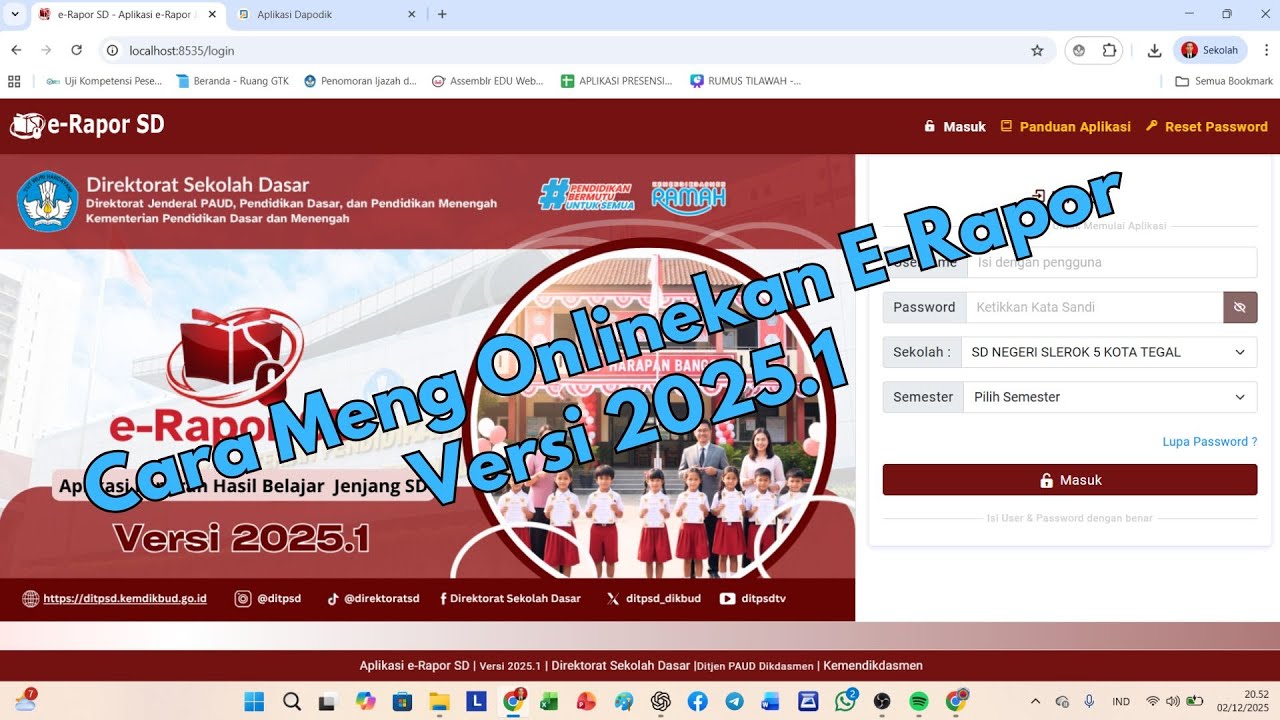1280x720 pixels.
Task: Switch to the e-Rapor SD browser tab
Action: click(127, 14)
